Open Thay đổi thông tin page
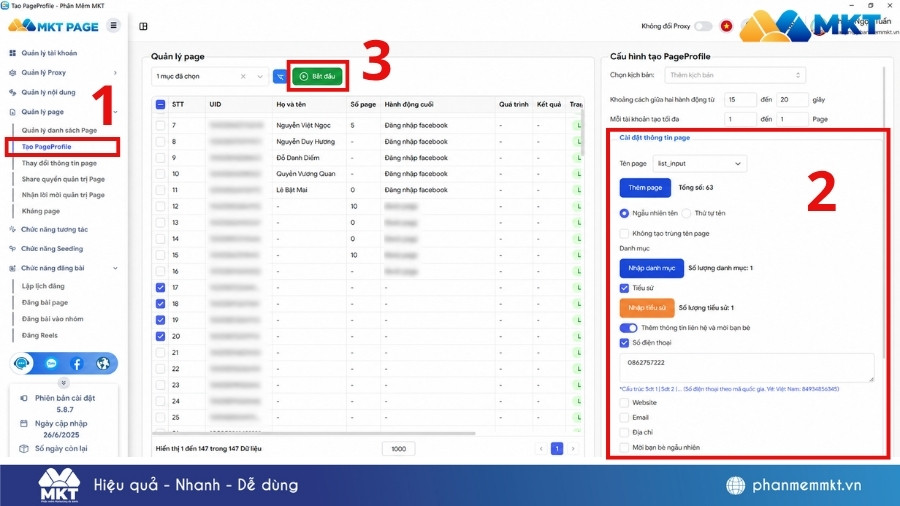The height and width of the screenshot is (506, 900). coord(59,163)
